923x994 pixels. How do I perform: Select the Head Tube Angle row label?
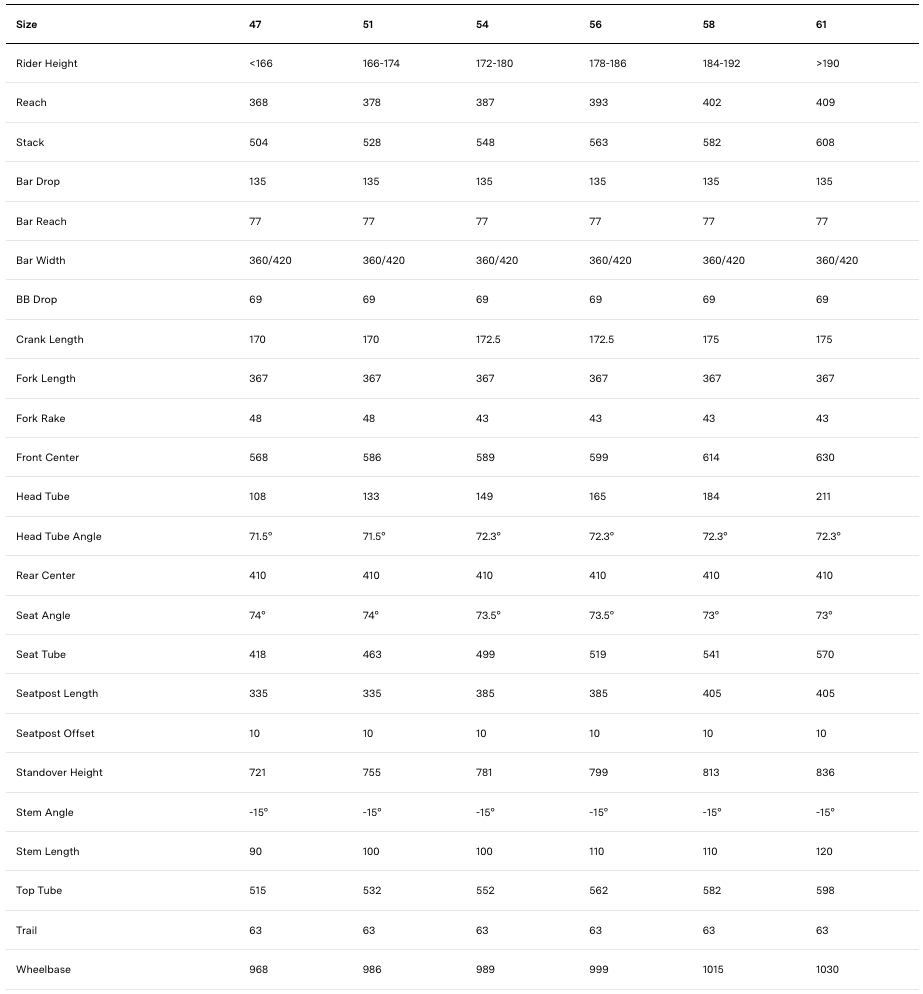point(58,537)
